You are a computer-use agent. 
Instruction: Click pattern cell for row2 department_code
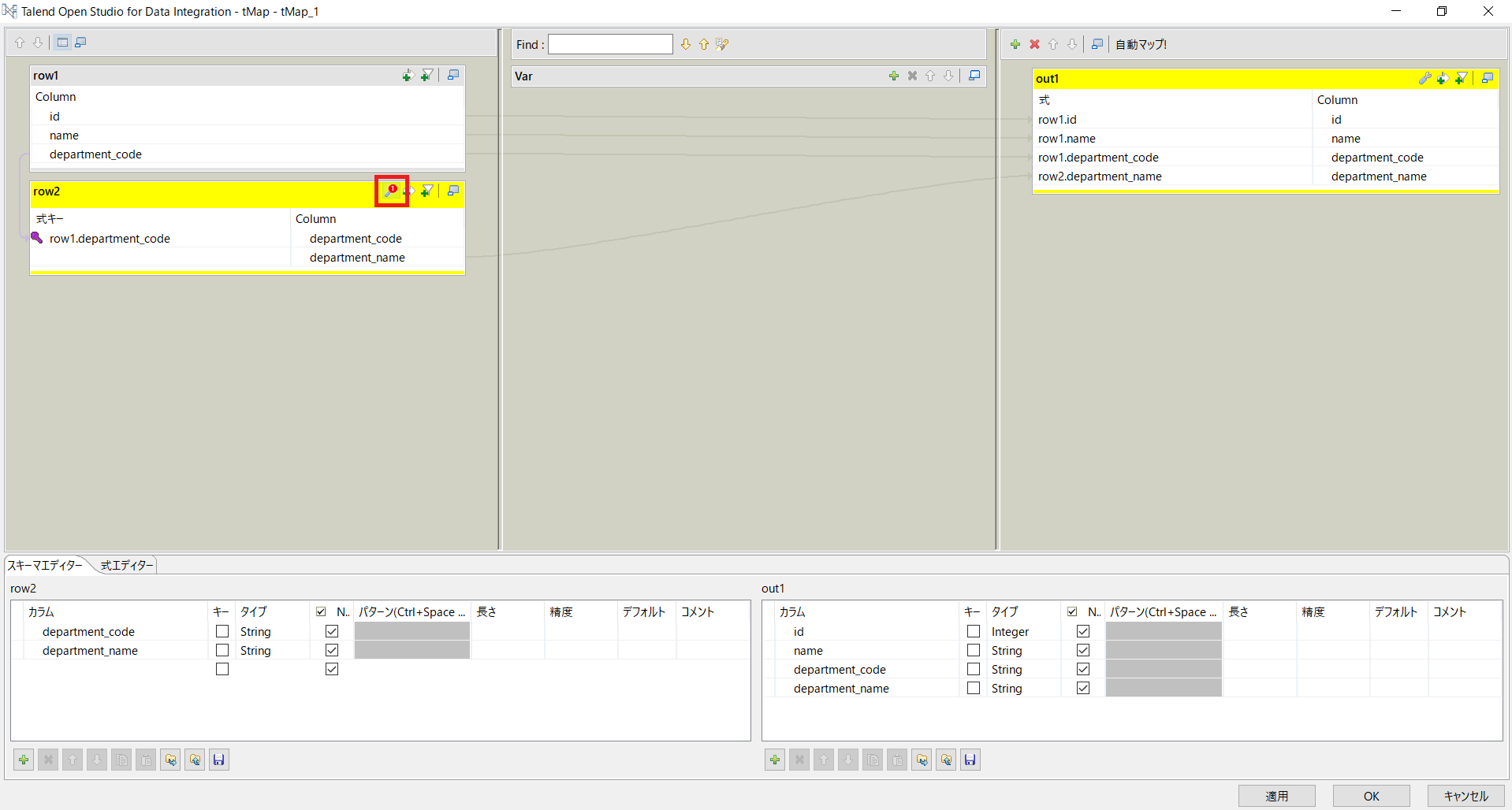coord(412,631)
